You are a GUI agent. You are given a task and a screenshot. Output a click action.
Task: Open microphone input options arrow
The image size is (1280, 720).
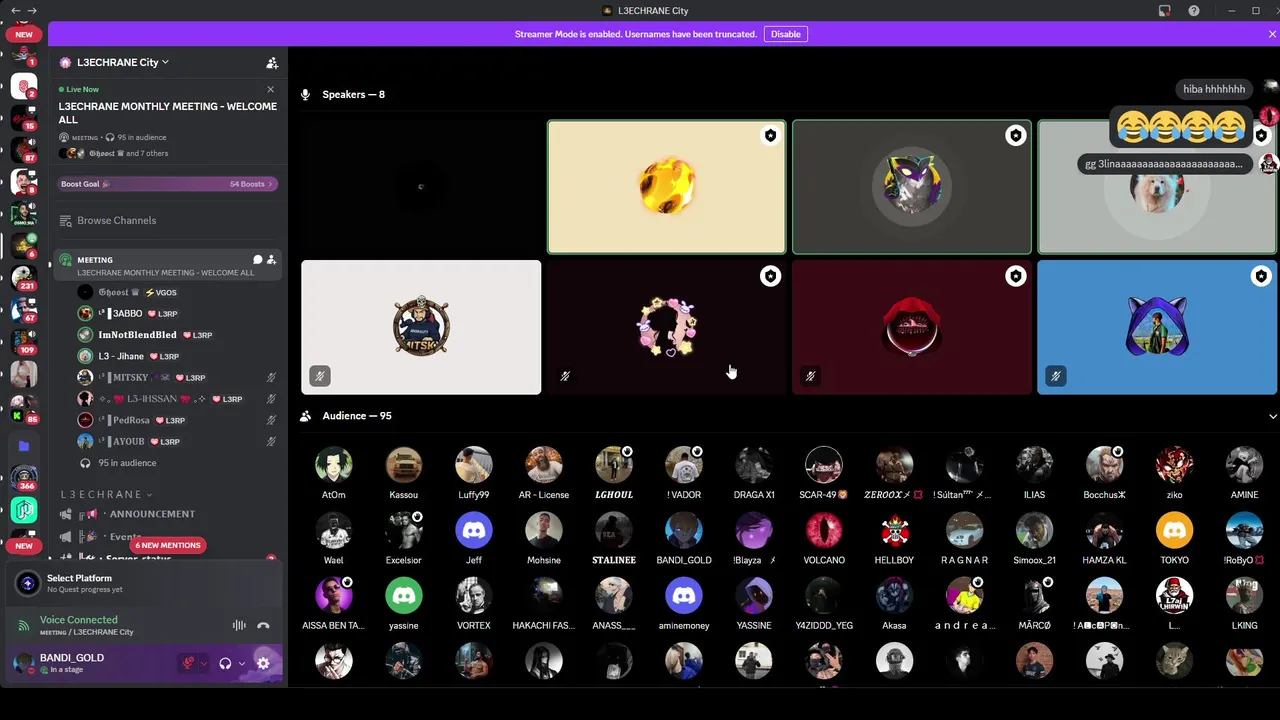[x=203, y=663]
